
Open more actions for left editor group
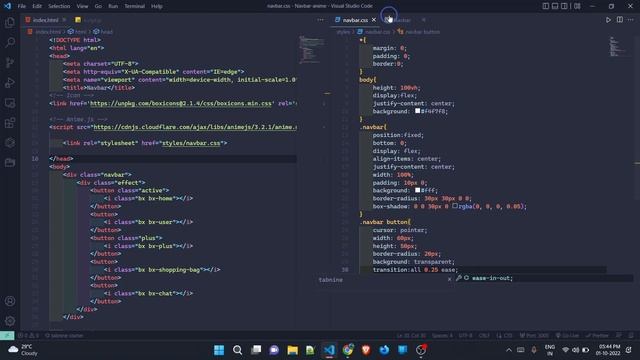[320, 20]
